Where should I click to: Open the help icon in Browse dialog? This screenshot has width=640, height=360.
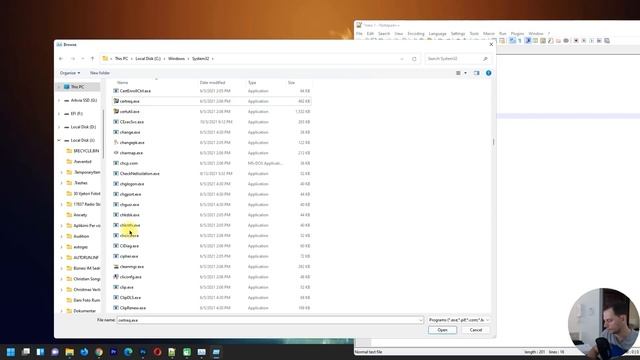click(x=489, y=73)
